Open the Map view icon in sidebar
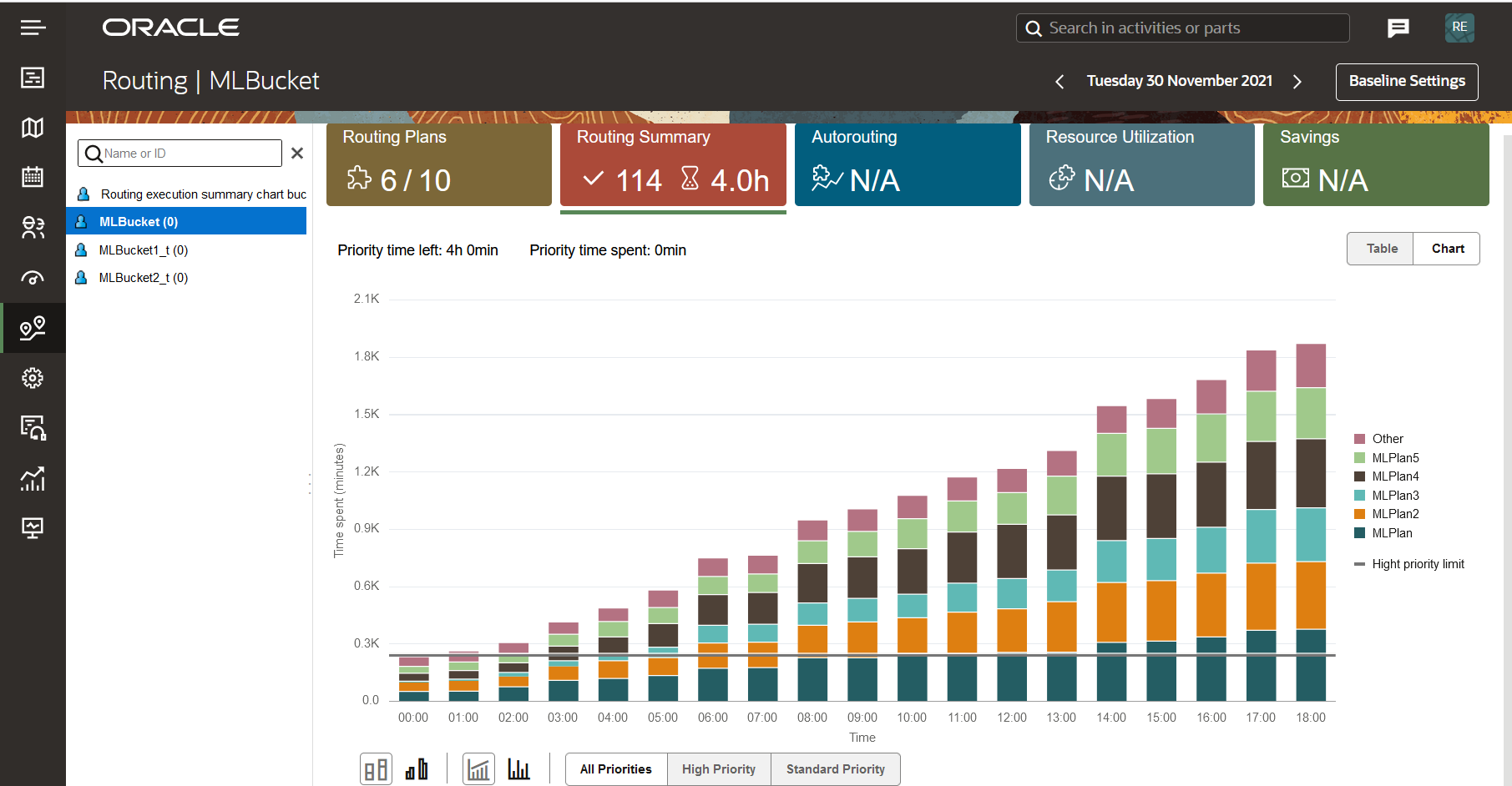This screenshot has height=786, width=1512. pyautogui.click(x=33, y=128)
